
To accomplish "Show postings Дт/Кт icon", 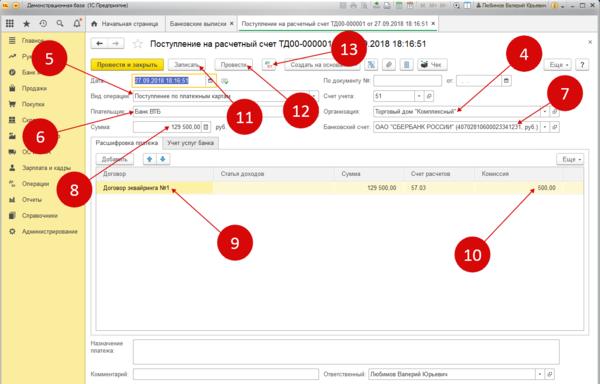I will tap(269, 65).
